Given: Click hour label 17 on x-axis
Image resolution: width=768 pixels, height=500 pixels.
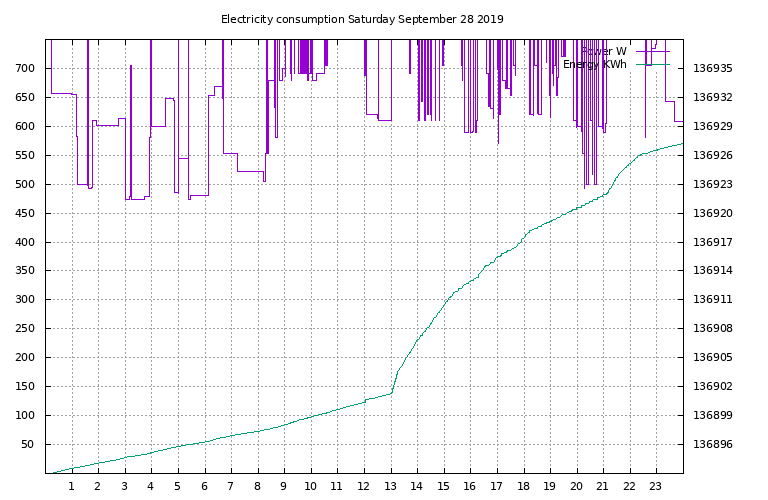Looking at the screenshot, I should [x=496, y=486].
